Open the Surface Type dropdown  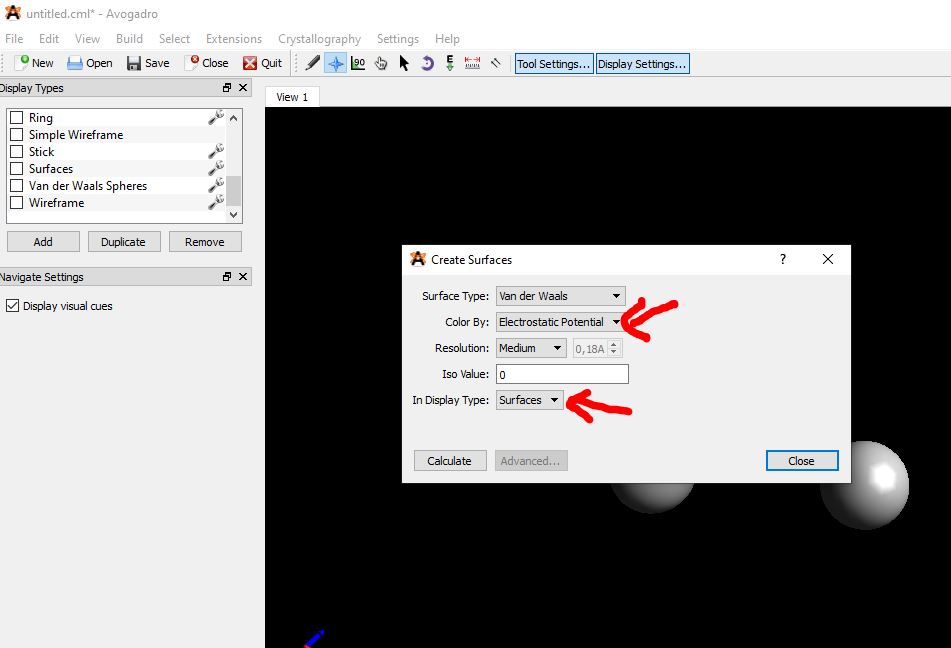560,296
